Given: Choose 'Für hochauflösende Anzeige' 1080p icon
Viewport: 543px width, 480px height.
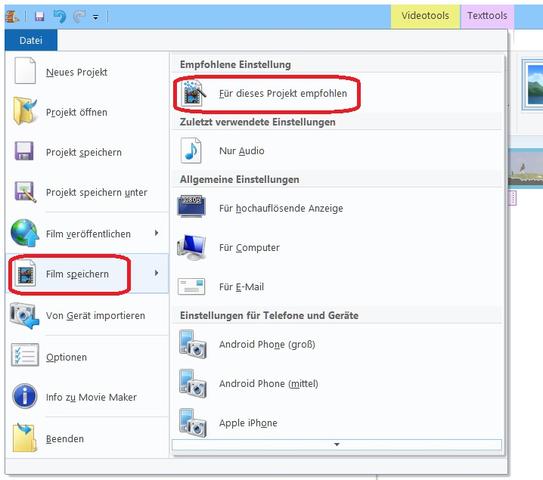Looking at the screenshot, I should [x=192, y=207].
